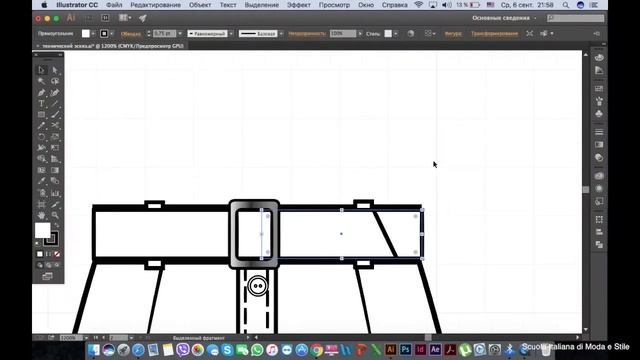The image size is (640, 360).
Task: Set toolbox paint mode to Gradient
Action: 48,254
